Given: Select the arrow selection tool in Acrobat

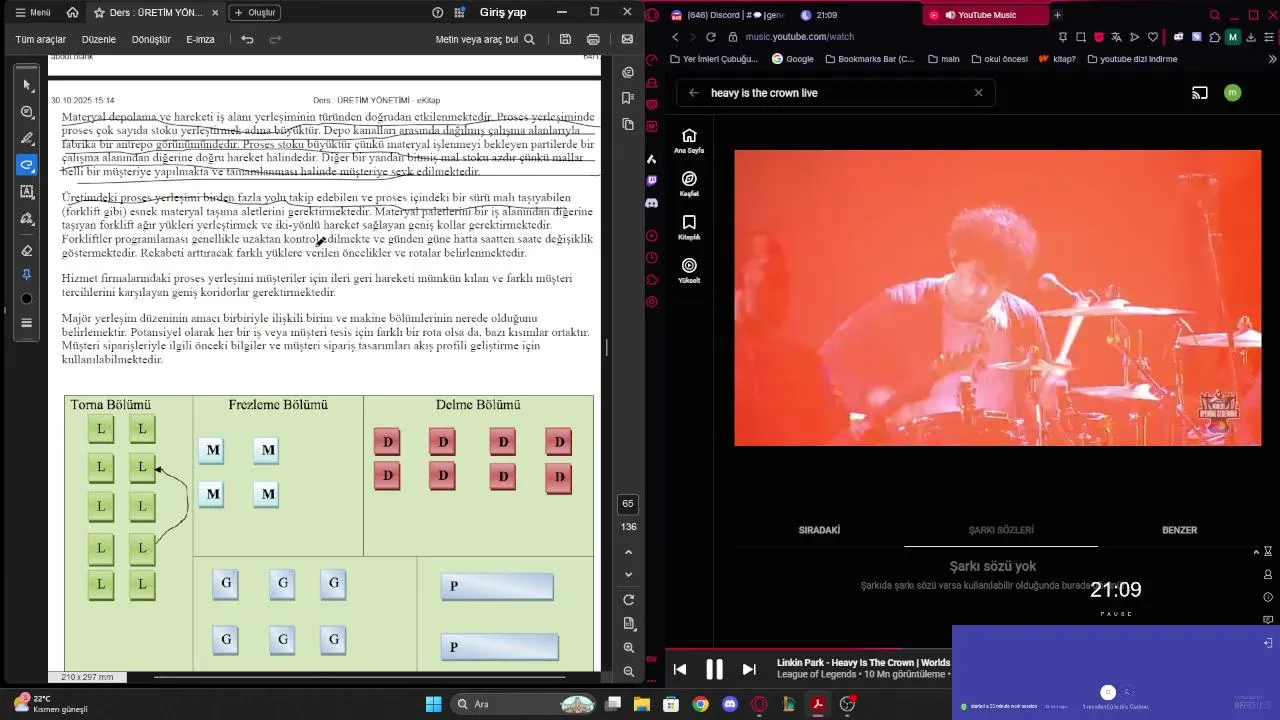Looking at the screenshot, I should [x=27, y=86].
